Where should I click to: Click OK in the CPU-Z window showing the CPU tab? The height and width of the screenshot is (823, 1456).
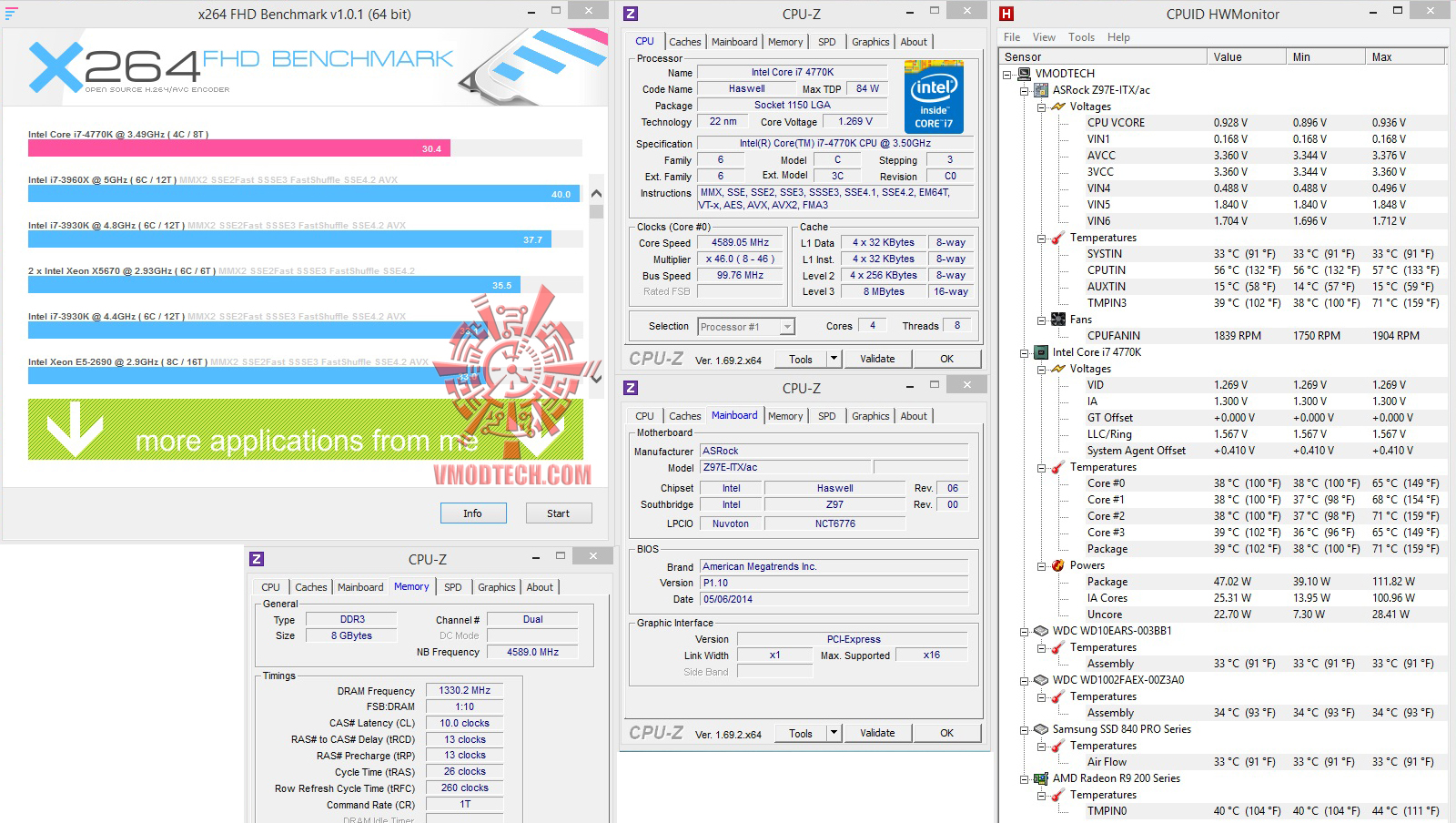pos(947,359)
